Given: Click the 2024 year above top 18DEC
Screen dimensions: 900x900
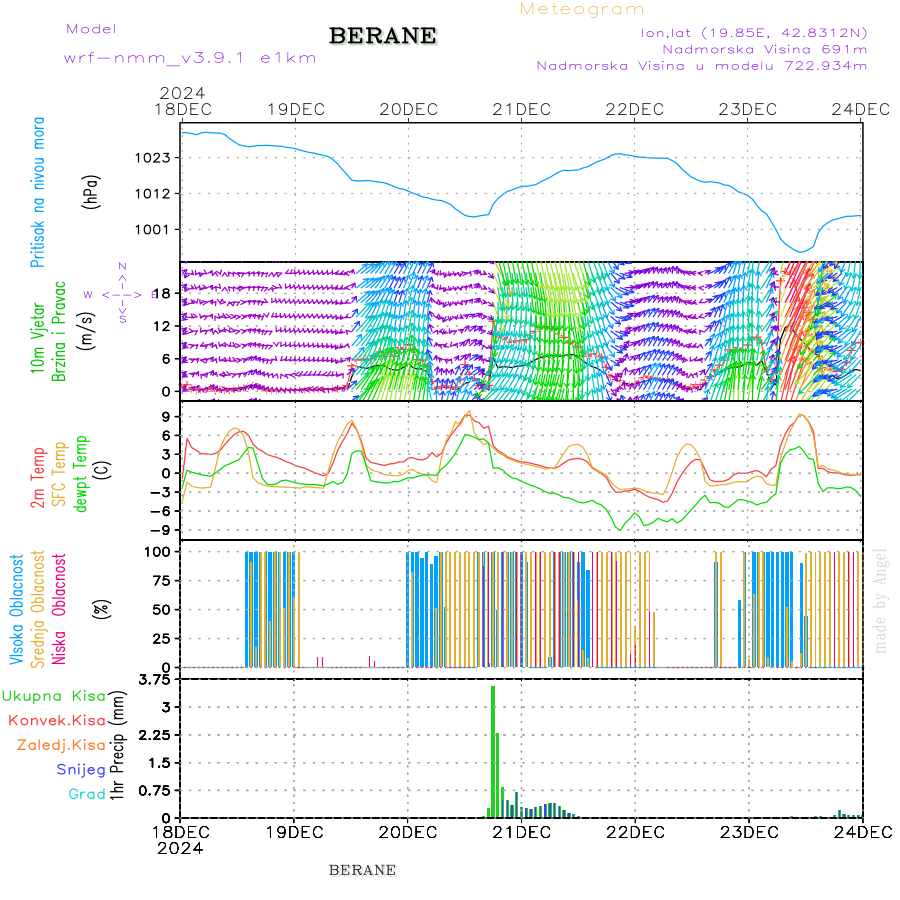Looking at the screenshot, I should point(182,93).
